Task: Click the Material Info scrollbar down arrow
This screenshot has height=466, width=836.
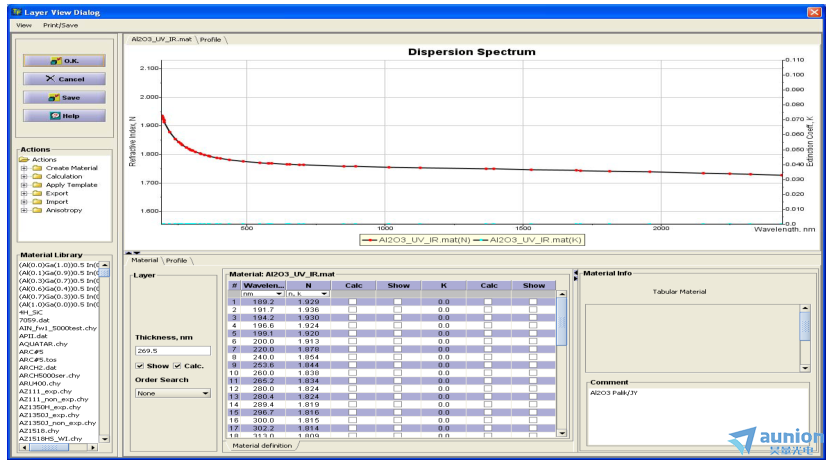Action: pyautogui.click(x=805, y=368)
